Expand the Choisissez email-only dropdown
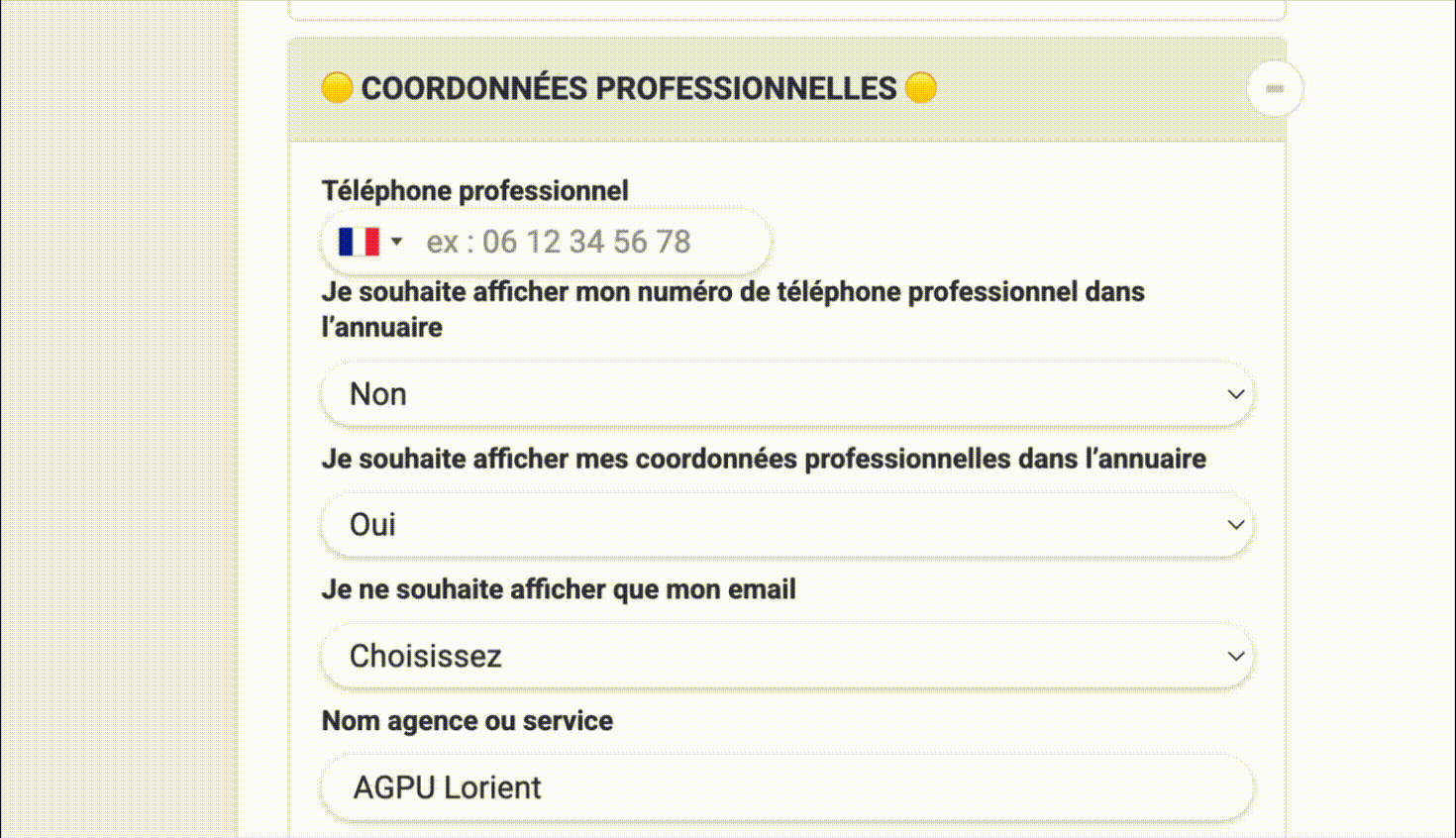Image resolution: width=1456 pixels, height=838 pixels. (773, 656)
